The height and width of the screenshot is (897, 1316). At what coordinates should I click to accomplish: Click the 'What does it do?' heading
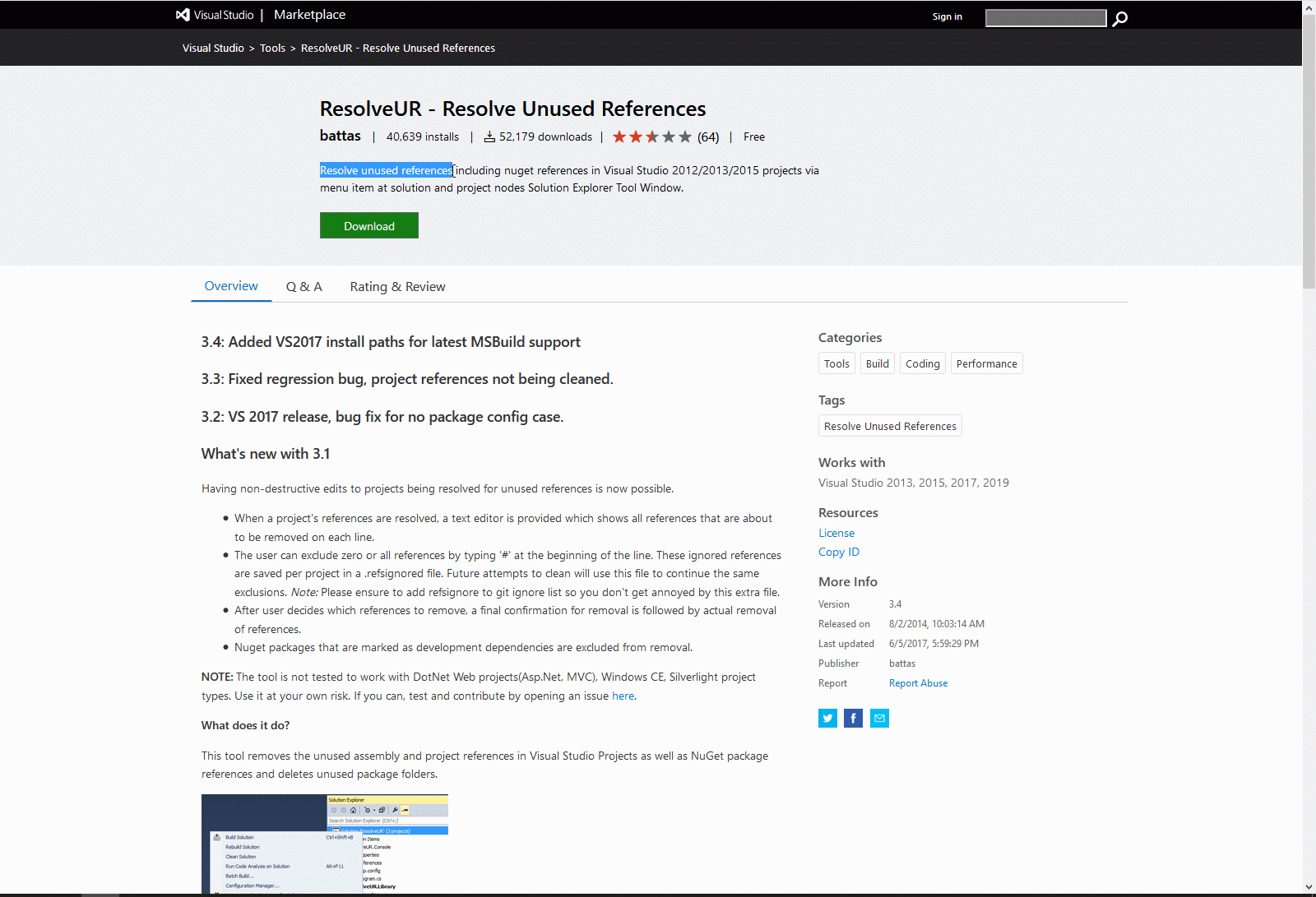click(x=245, y=725)
